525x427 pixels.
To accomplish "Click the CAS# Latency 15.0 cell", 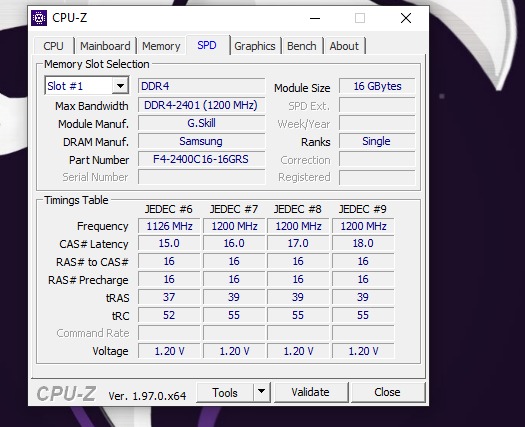I will click(x=169, y=243).
